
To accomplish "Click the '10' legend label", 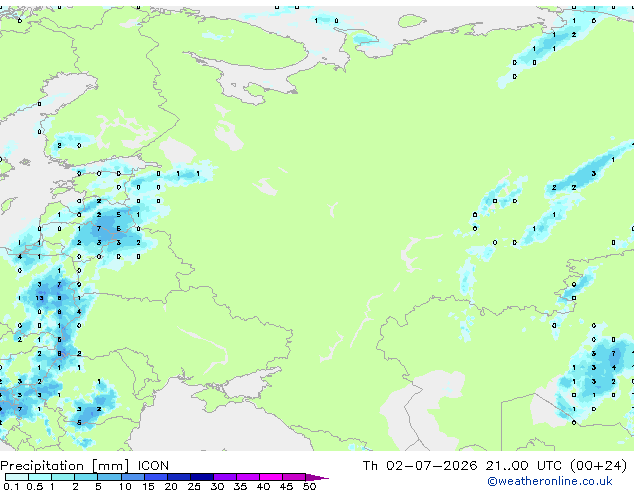I will click(125, 486).
